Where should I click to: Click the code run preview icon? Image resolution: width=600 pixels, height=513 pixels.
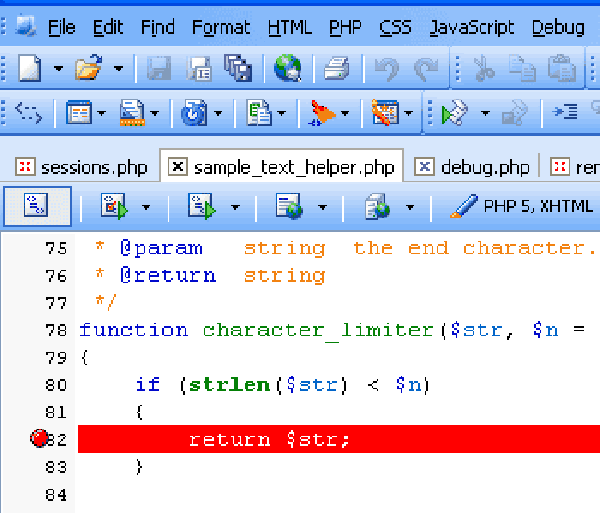(202, 206)
